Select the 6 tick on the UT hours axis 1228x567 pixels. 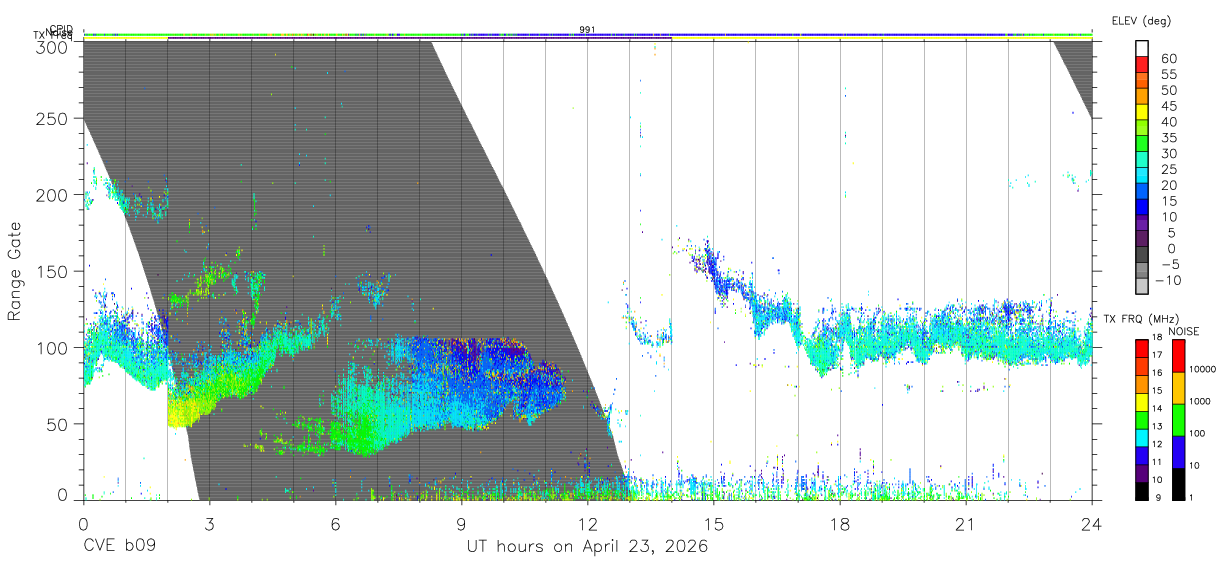click(335, 525)
